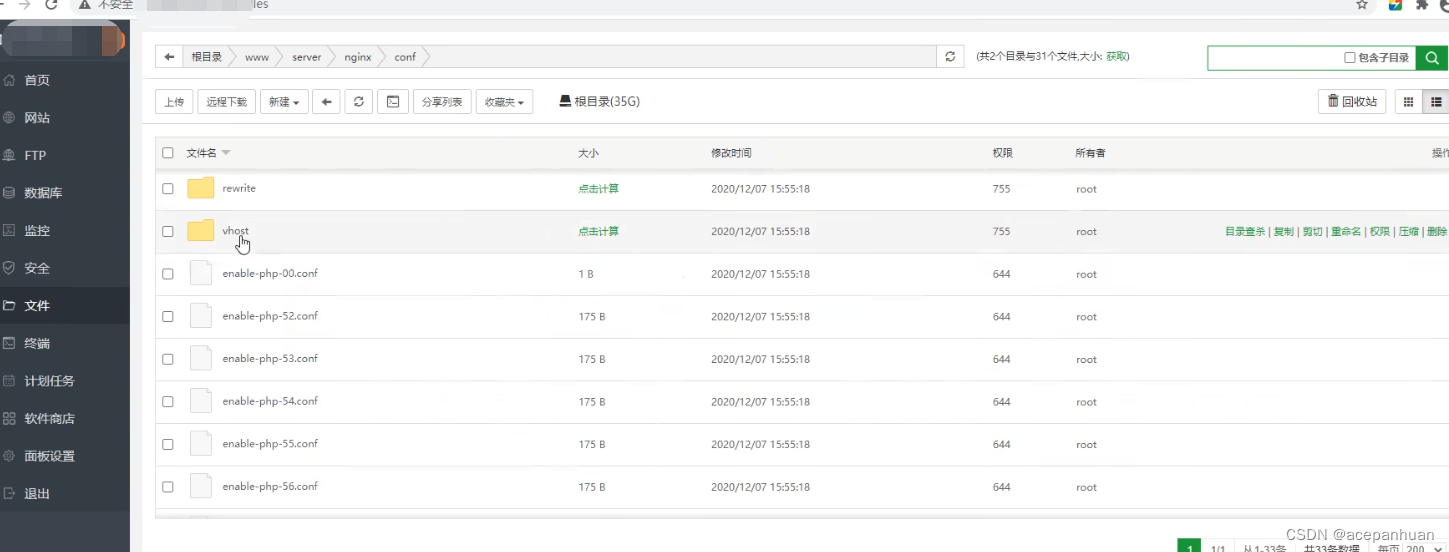Image resolution: width=1449 pixels, height=552 pixels.
Task: Click the 上传 upload button
Action: click(x=174, y=101)
